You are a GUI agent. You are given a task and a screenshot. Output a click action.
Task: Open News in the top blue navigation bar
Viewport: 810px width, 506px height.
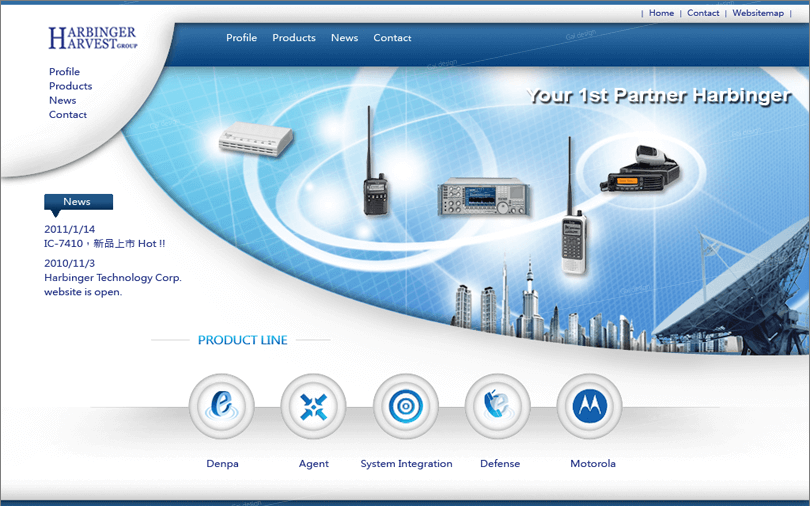click(345, 38)
